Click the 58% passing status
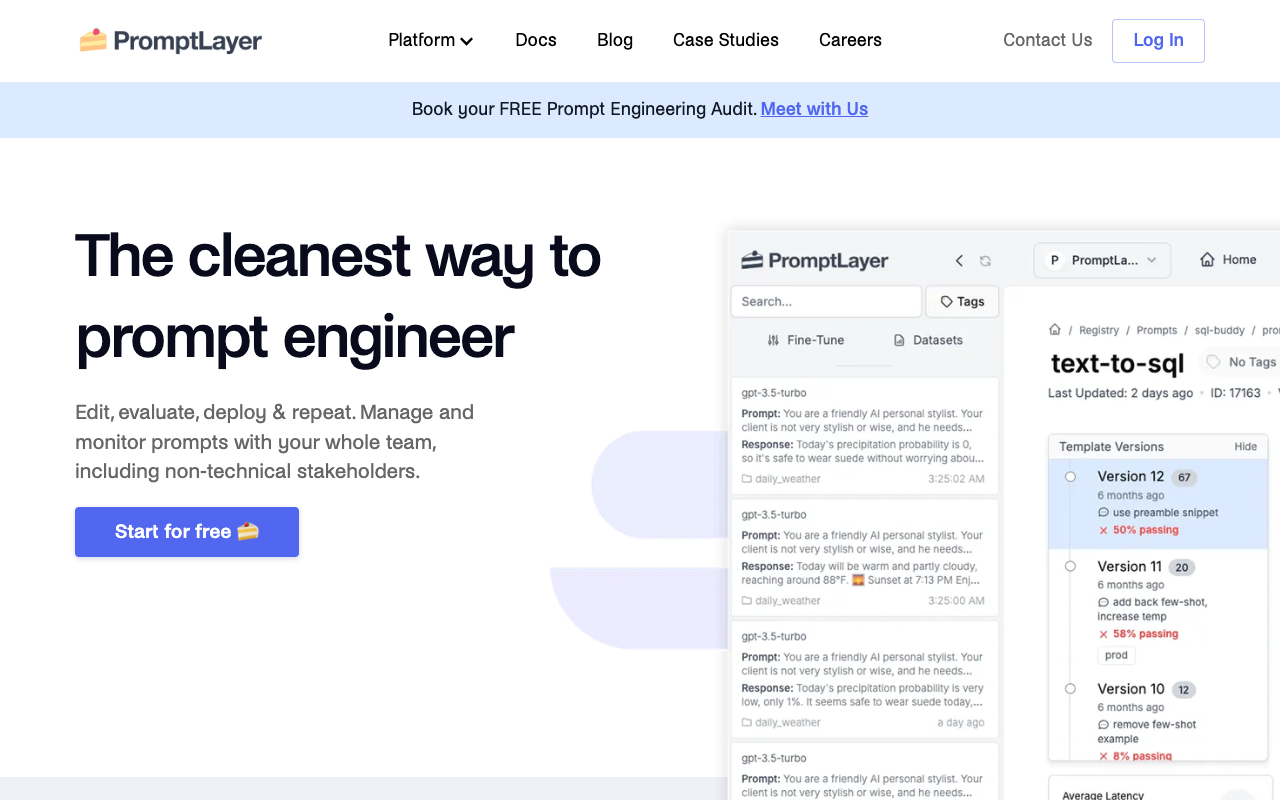This screenshot has width=1280, height=800. pyautogui.click(x=1138, y=634)
